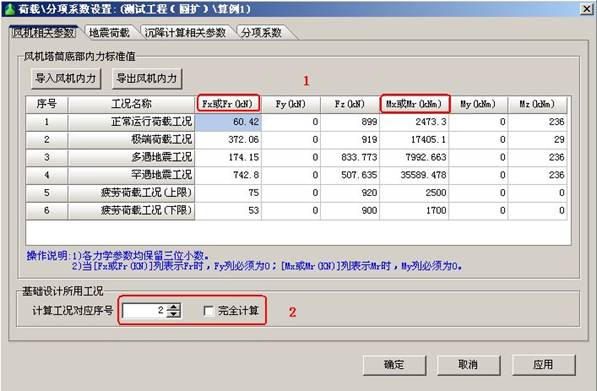Click cell 174.15 in Fx column
The width and height of the screenshot is (597, 391).
pos(228,157)
